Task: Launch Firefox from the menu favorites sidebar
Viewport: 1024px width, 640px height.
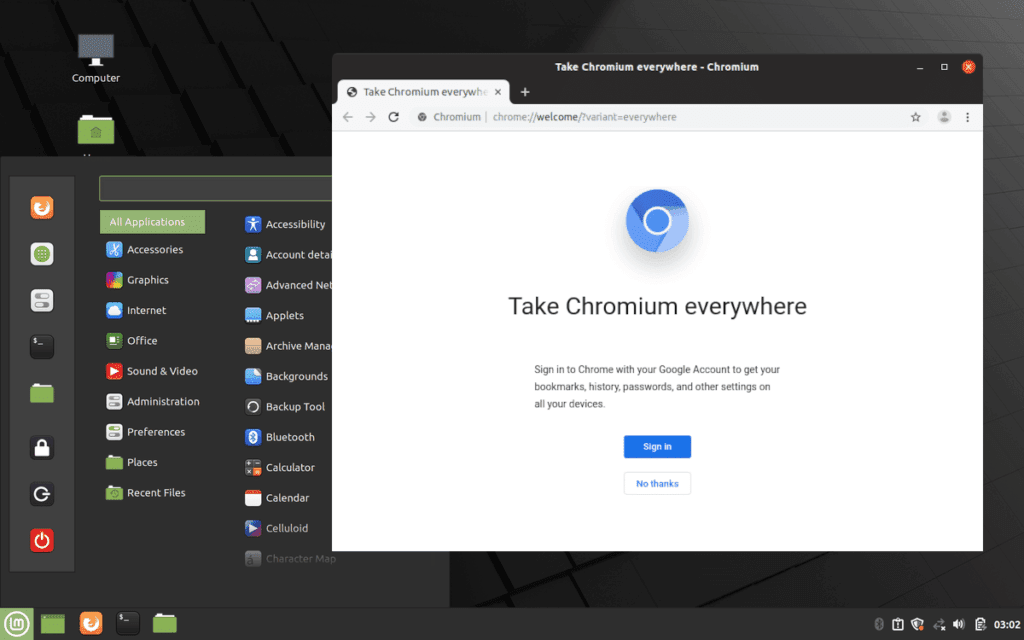Action: coord(41,208)
